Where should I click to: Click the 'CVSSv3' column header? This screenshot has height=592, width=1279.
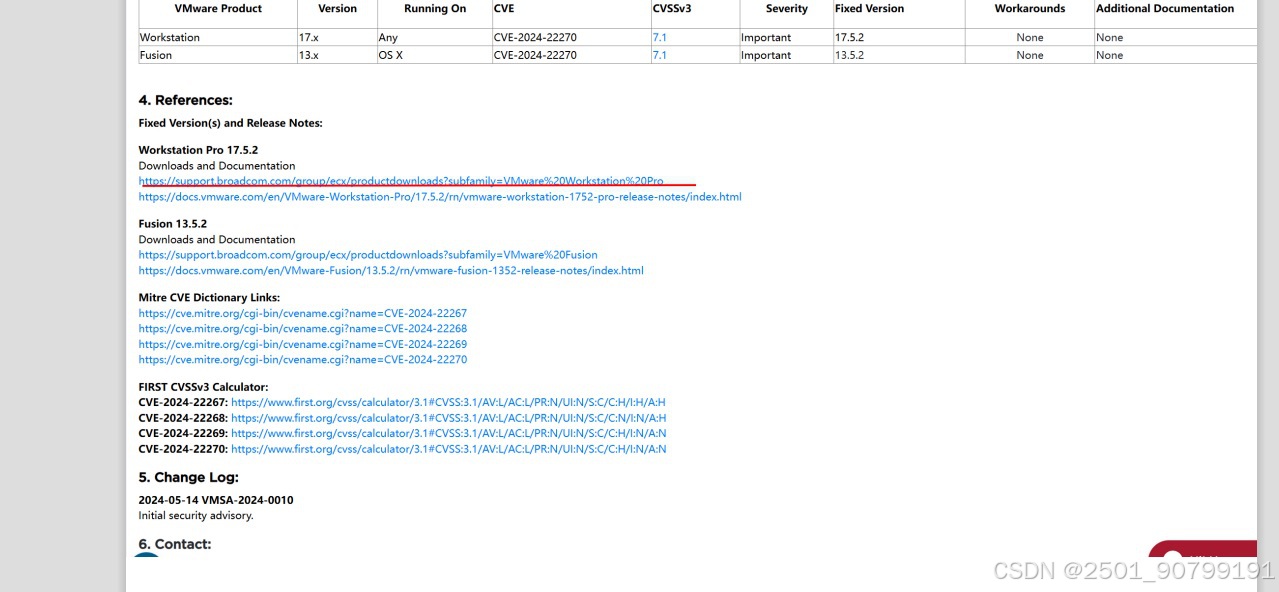click(x=672, y=9)
